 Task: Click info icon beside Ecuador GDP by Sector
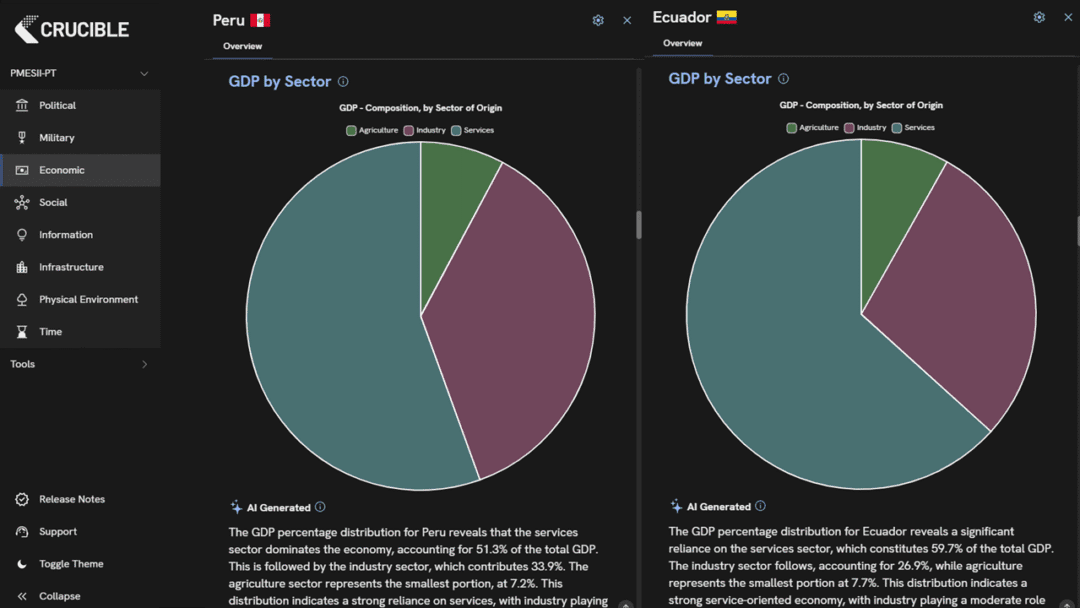(783, 79)
